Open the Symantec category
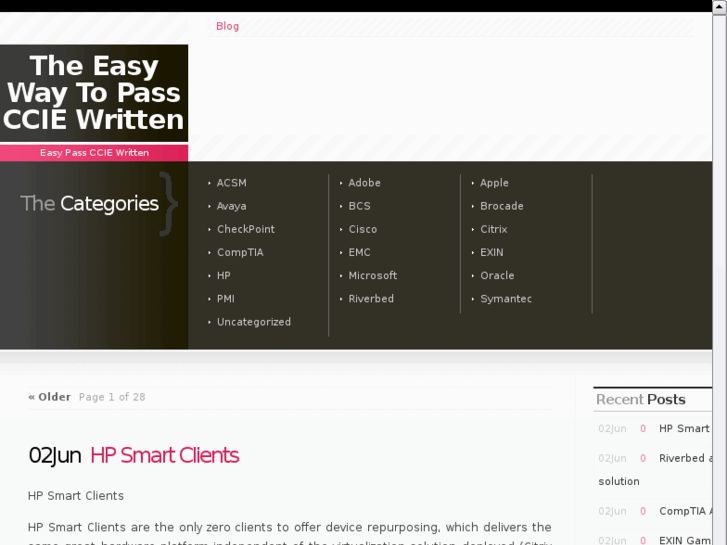Screen dimensions: 727x545 click(x=506, y=299)
